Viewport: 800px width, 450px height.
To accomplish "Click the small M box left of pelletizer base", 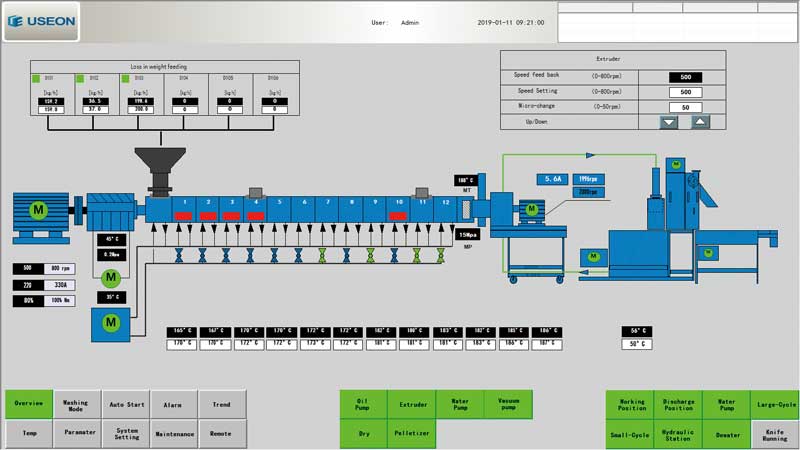I will (x=593, y=257).
